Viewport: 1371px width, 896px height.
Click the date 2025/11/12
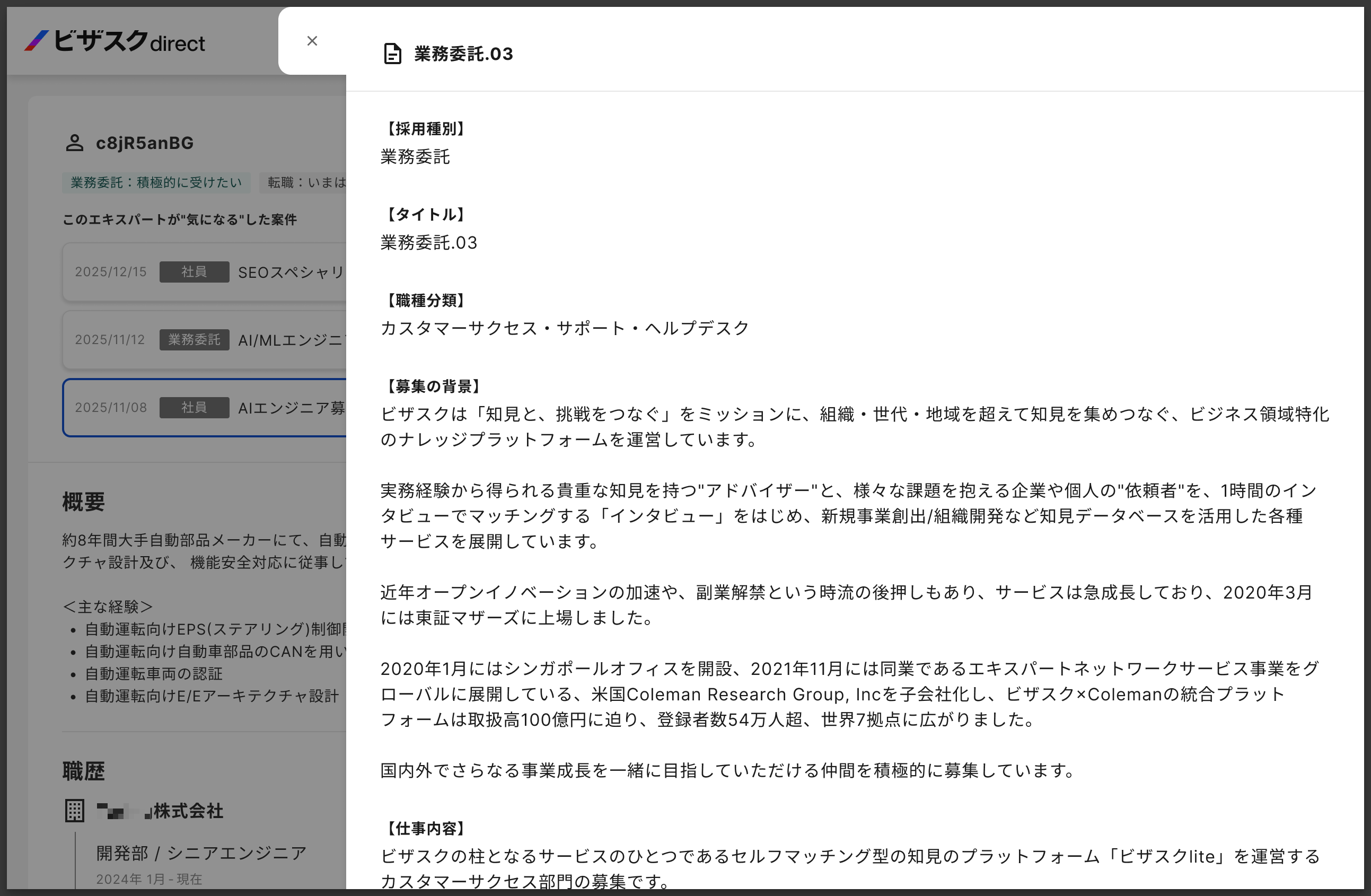(110, 340)
